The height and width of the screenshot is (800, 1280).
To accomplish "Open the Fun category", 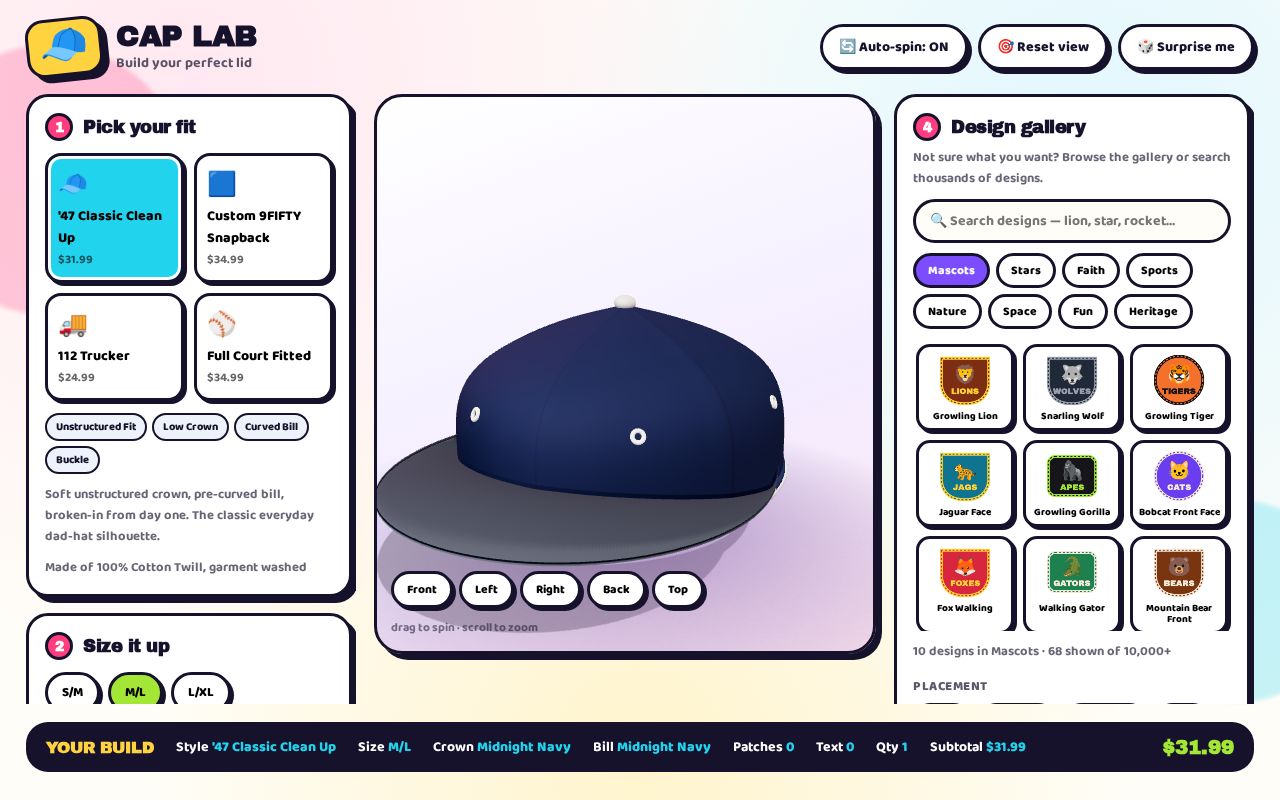I will 1083,311.
